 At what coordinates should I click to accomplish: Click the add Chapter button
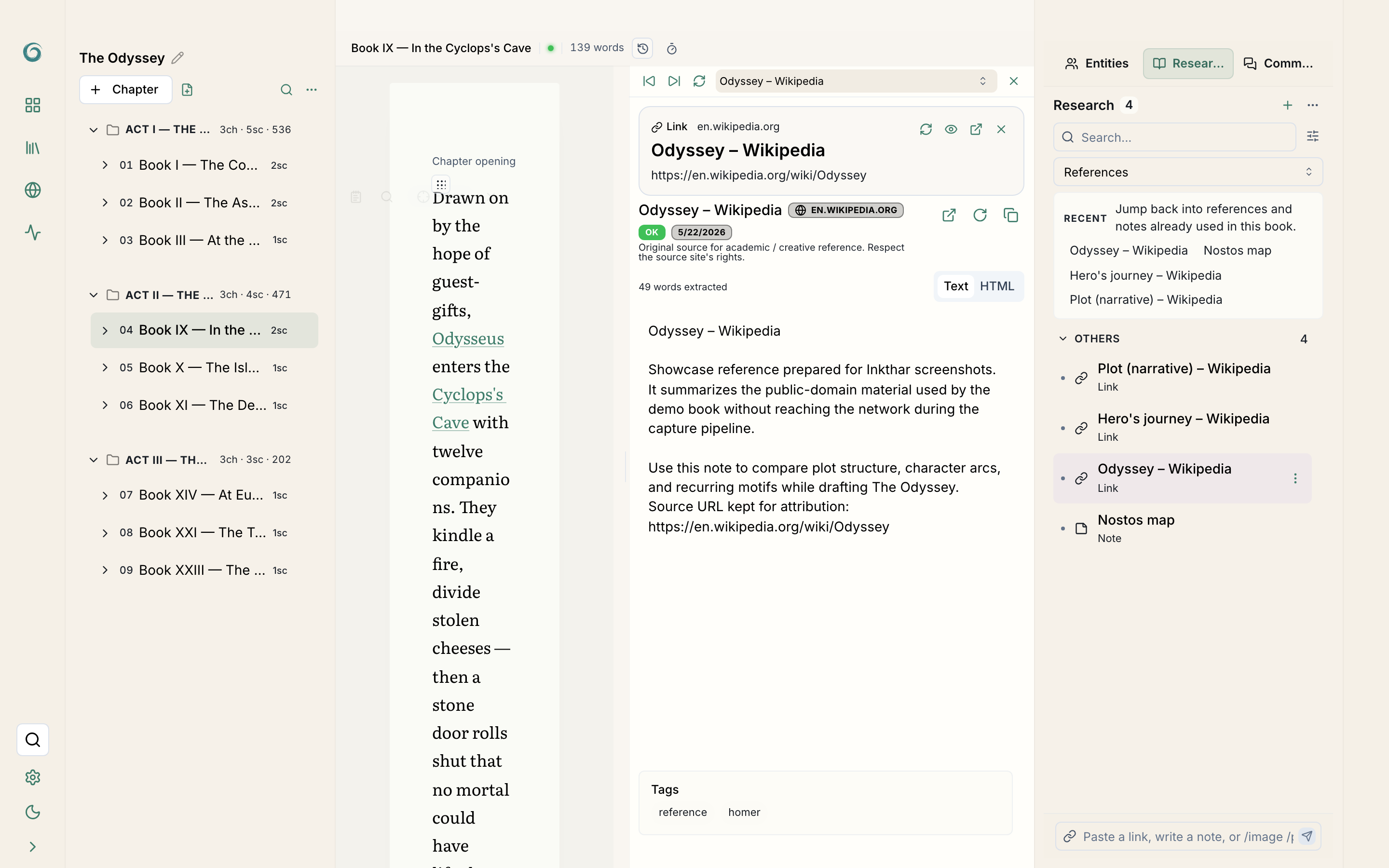coord(126,90)
